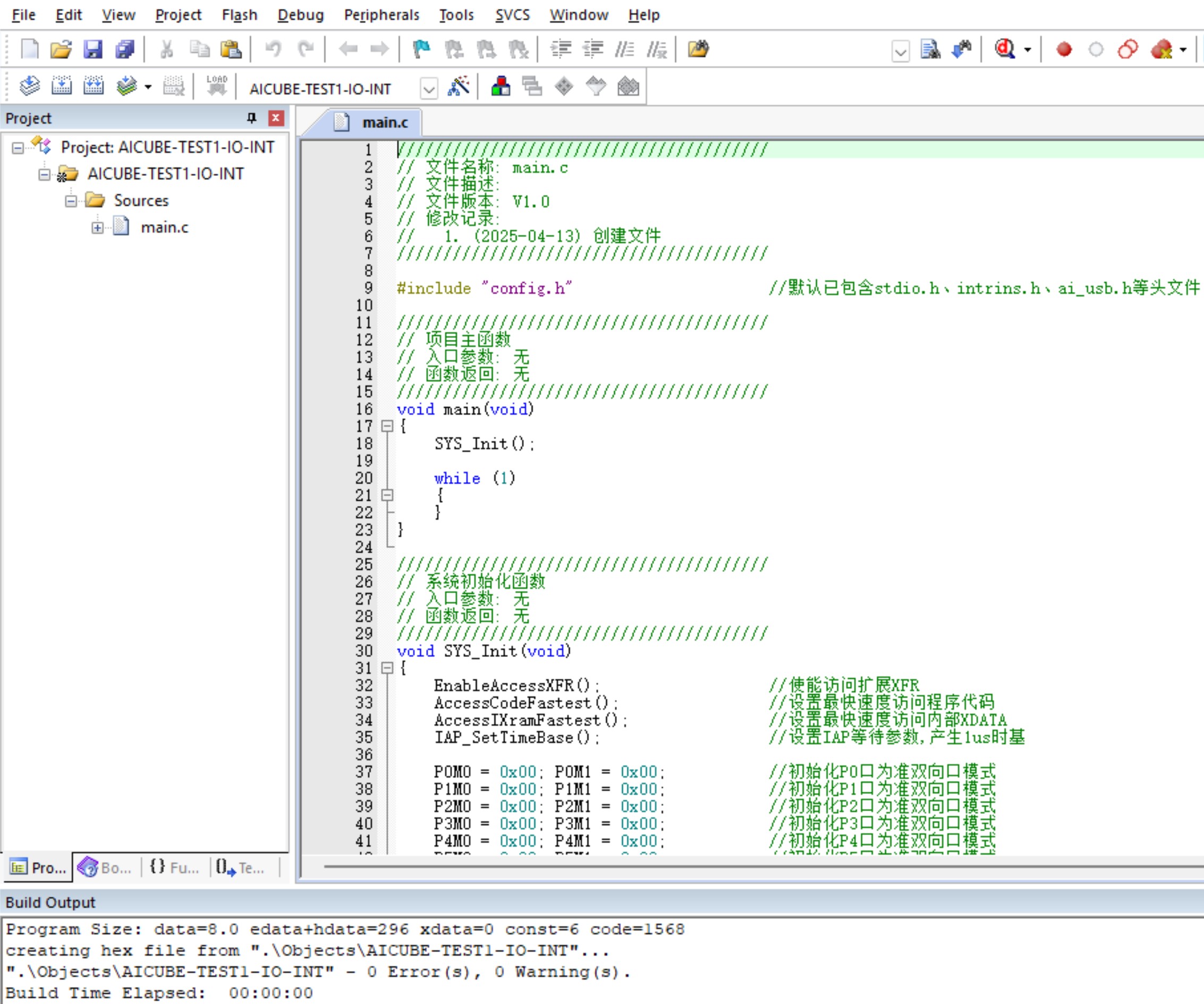
Task: Switch to the Books panel tab
Action: click(x=105, y=867)
